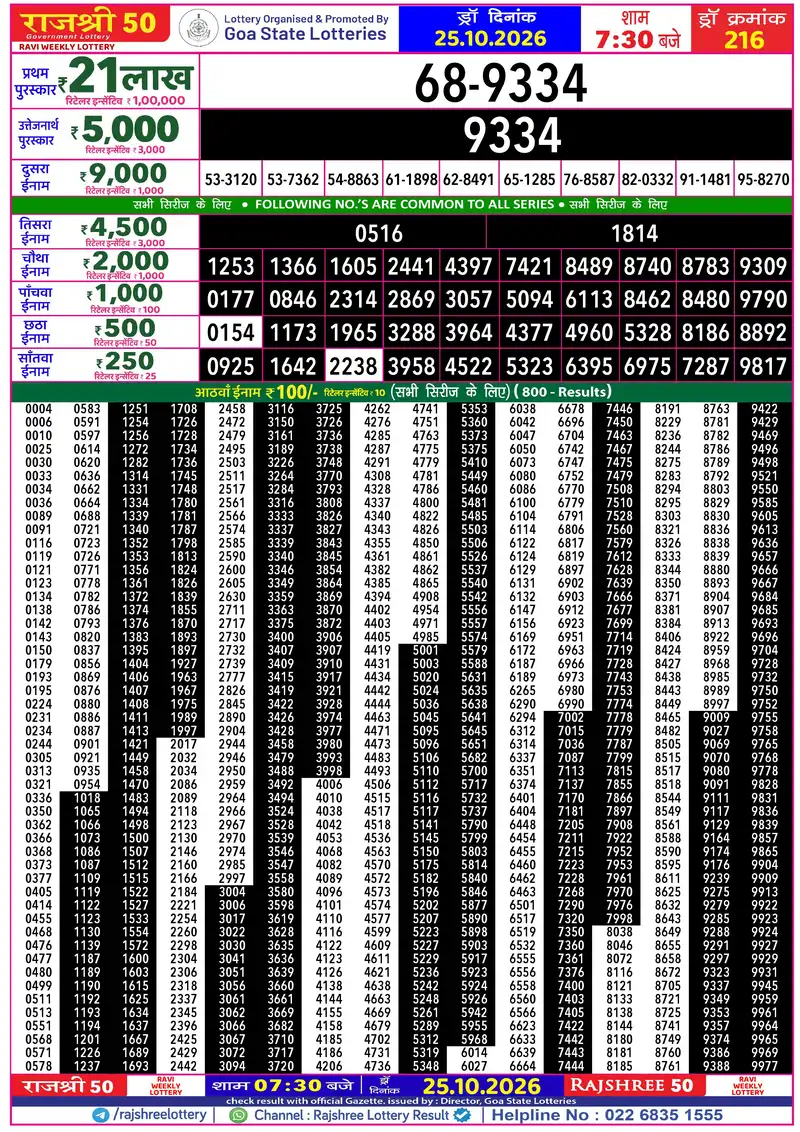
Task: Select fifth prize number 0177
Action: click(x=230, y=300)
